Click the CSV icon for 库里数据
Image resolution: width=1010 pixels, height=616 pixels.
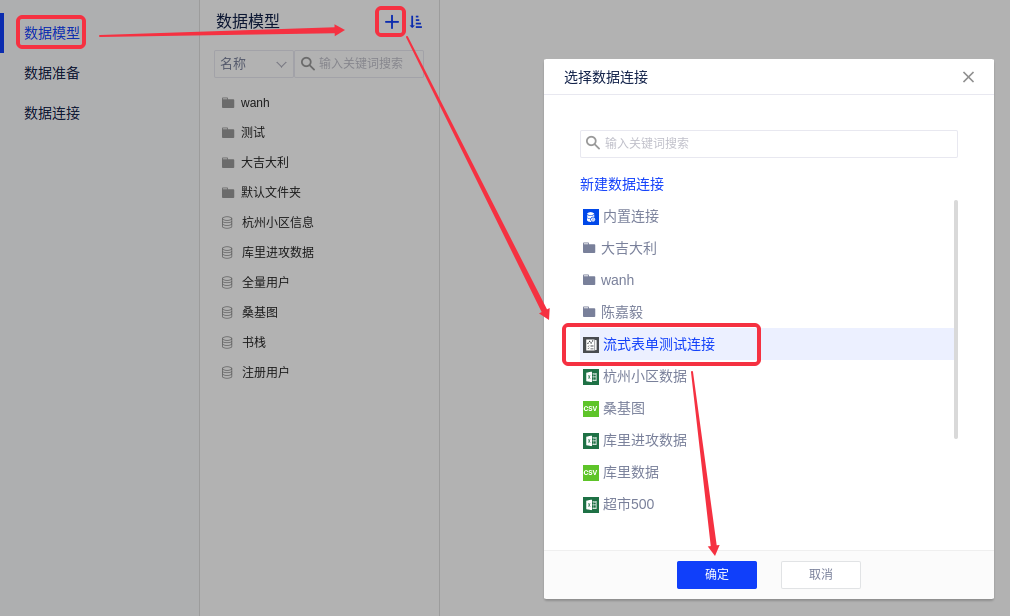coord(590,473)
